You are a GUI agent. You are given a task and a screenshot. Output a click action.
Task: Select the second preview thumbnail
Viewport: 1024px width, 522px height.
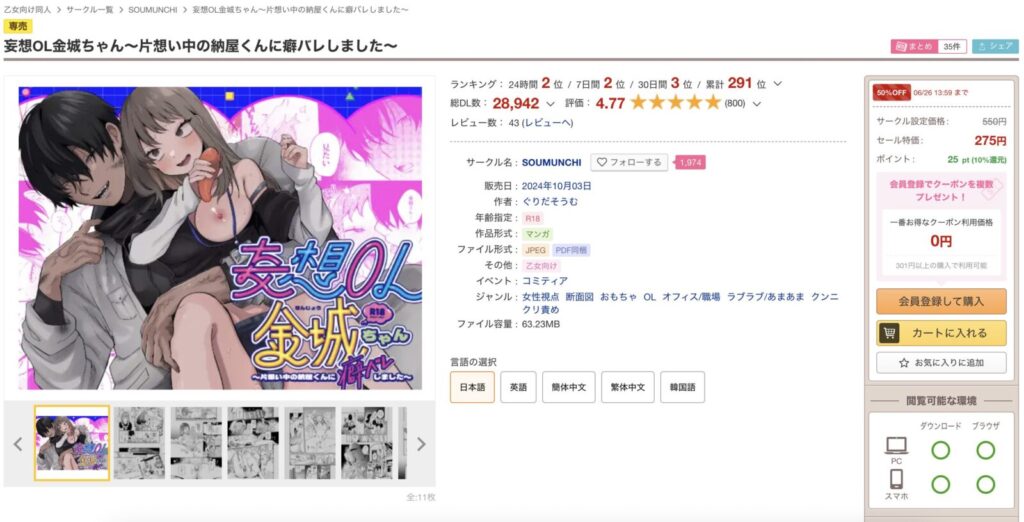coord(139,443)
